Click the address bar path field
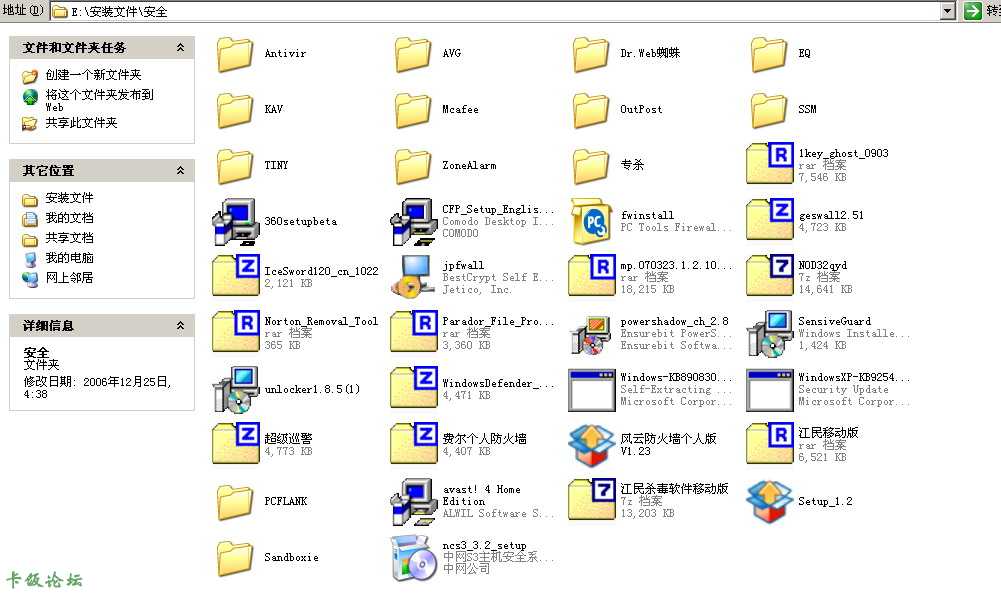 (500, 11)
